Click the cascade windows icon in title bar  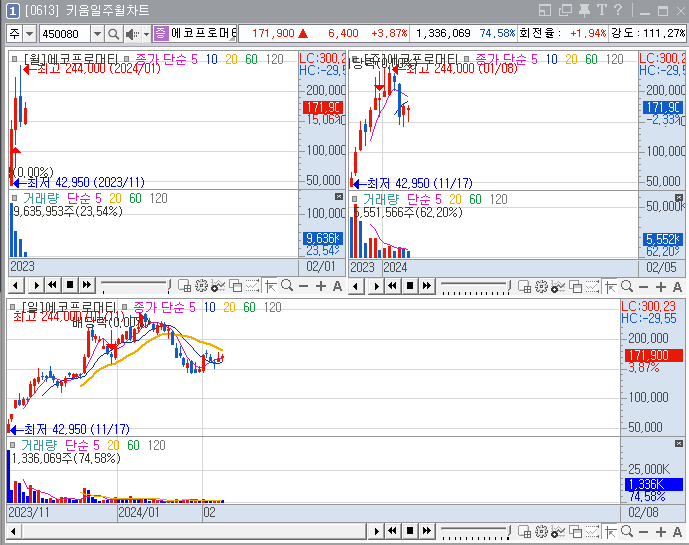(x=565, y=10)
